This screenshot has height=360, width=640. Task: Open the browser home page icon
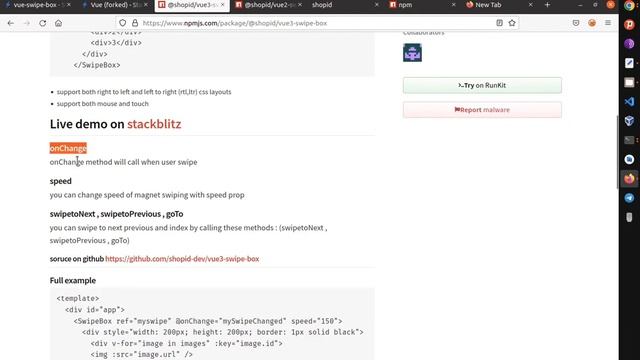[x=58, y=23]
